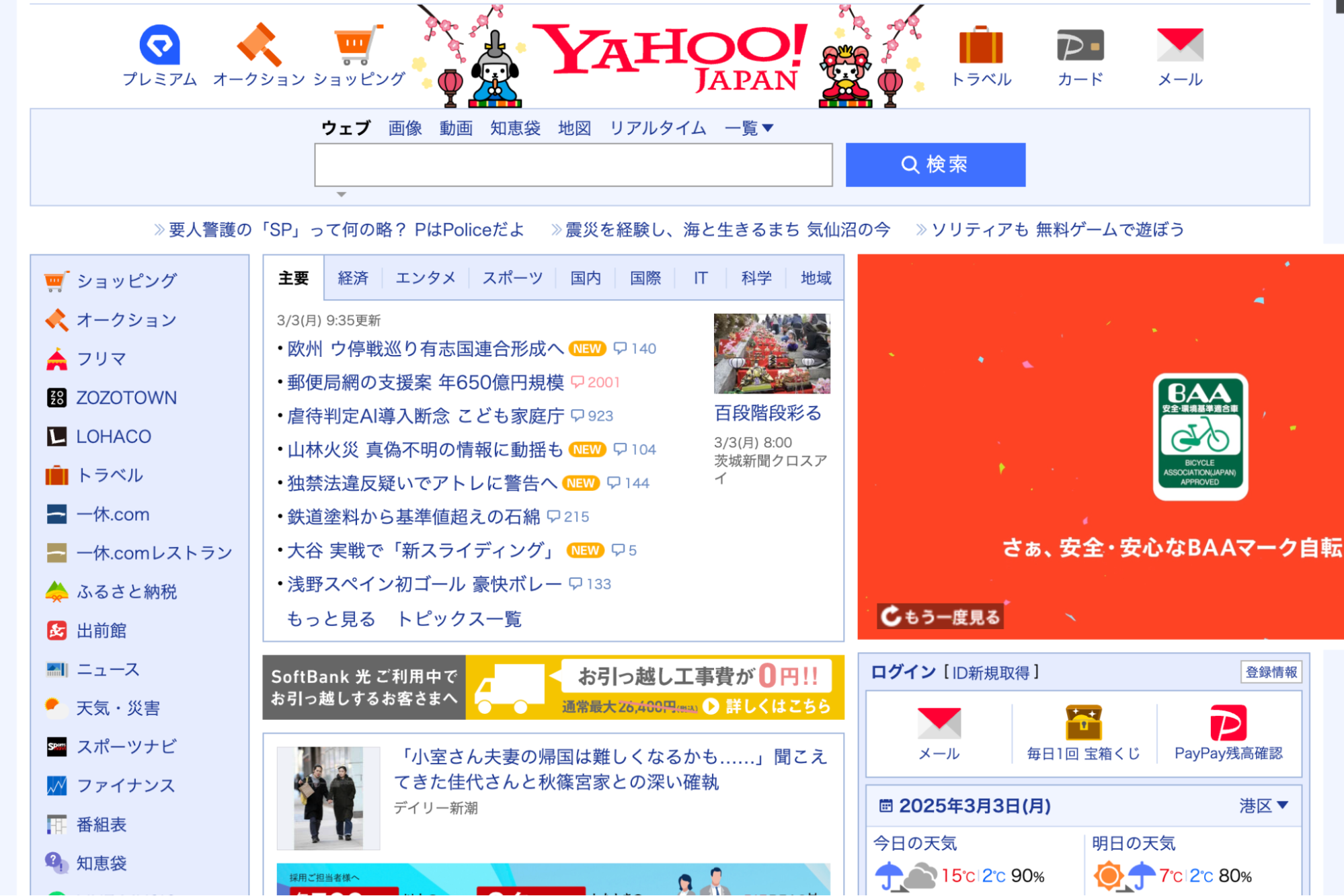Click the BAA bicycle mark advertisement
This screenshot has width=1344, height=896.
1101,447
